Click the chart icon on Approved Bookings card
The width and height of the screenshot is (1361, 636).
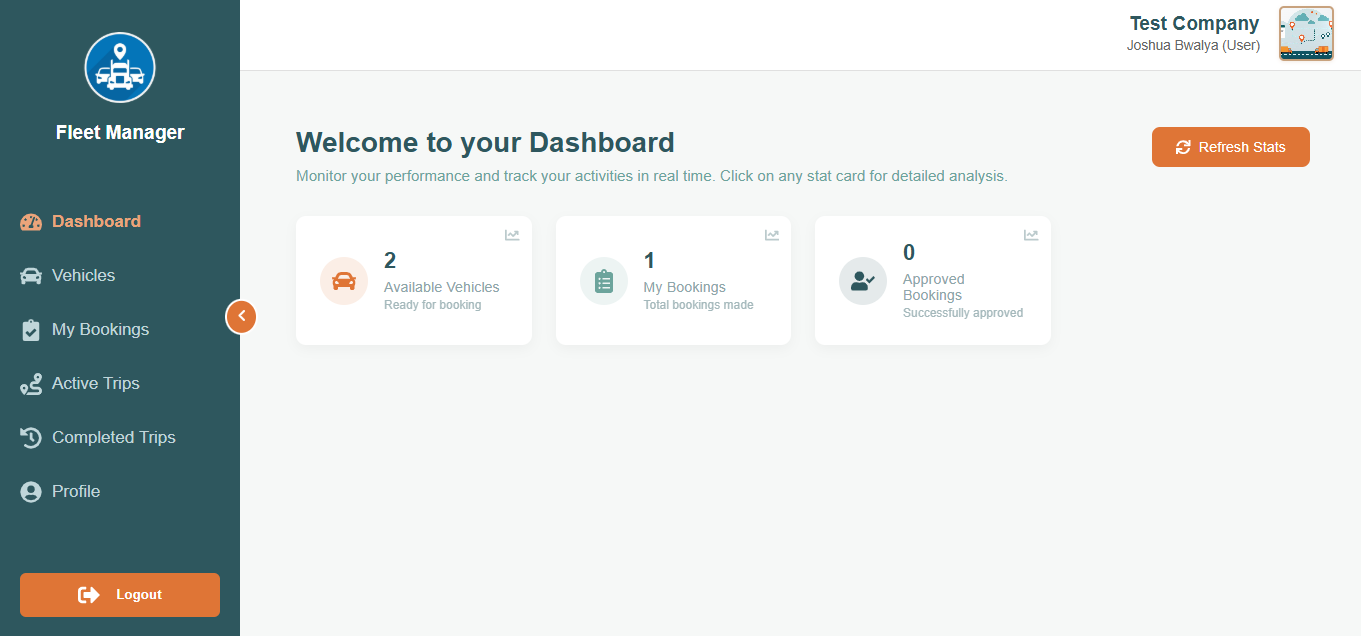(x=1030, y=235)
